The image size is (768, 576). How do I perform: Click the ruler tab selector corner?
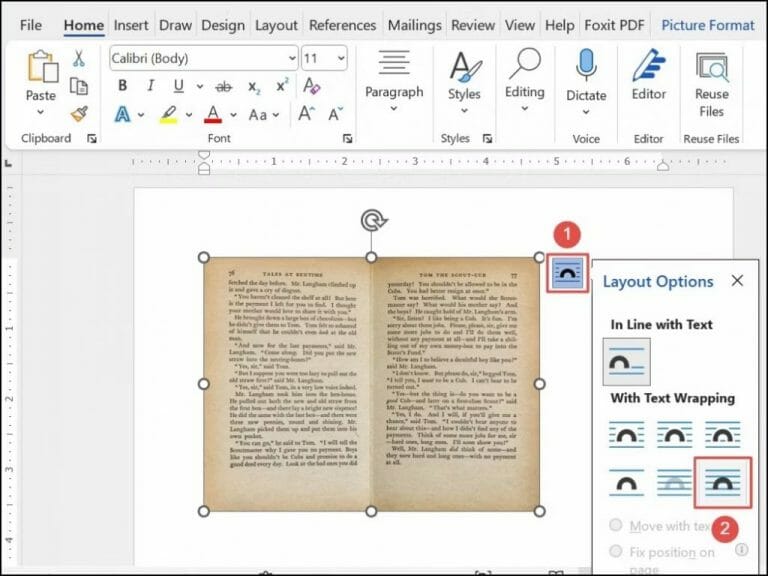8,164
